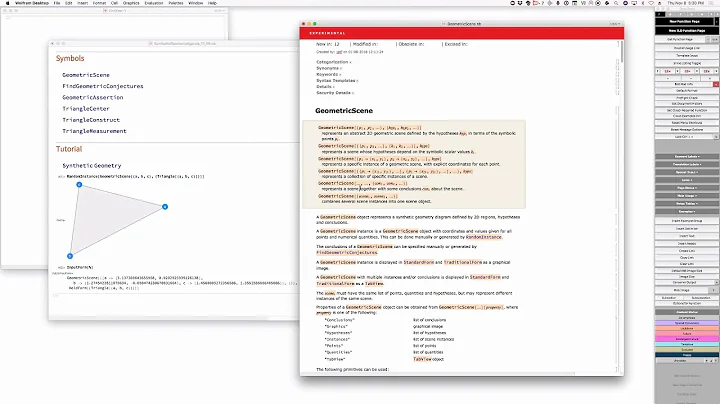Open the Window menu

(196, 3)
